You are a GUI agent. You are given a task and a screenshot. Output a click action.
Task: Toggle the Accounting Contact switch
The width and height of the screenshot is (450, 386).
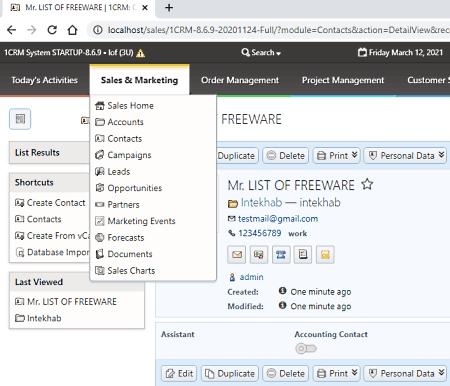(x=306, y=349)
